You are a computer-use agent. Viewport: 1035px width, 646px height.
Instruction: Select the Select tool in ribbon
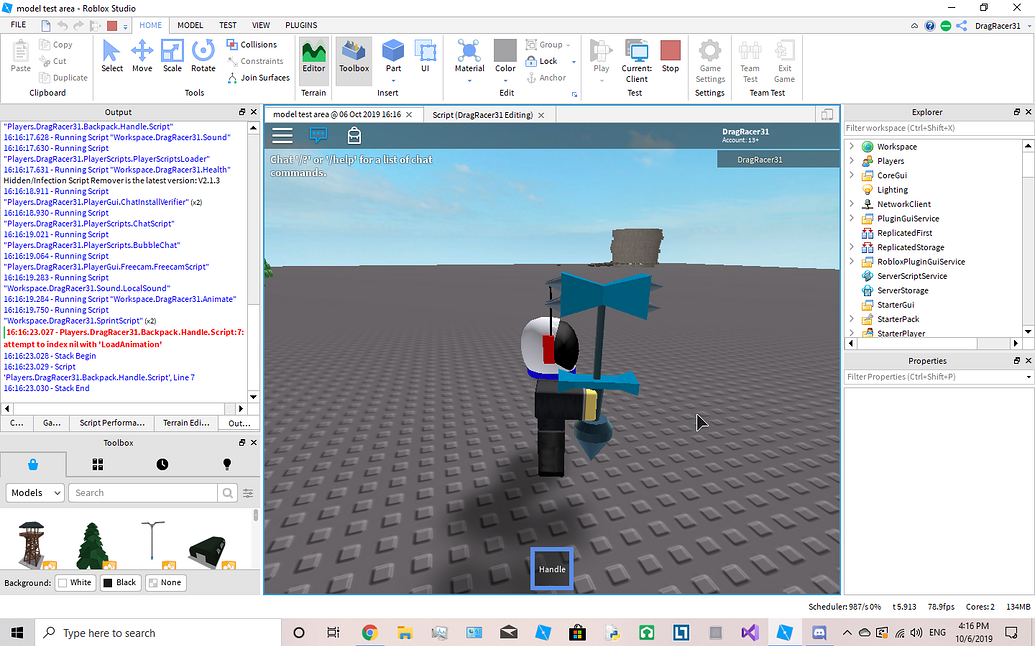[x=112, y=56]
